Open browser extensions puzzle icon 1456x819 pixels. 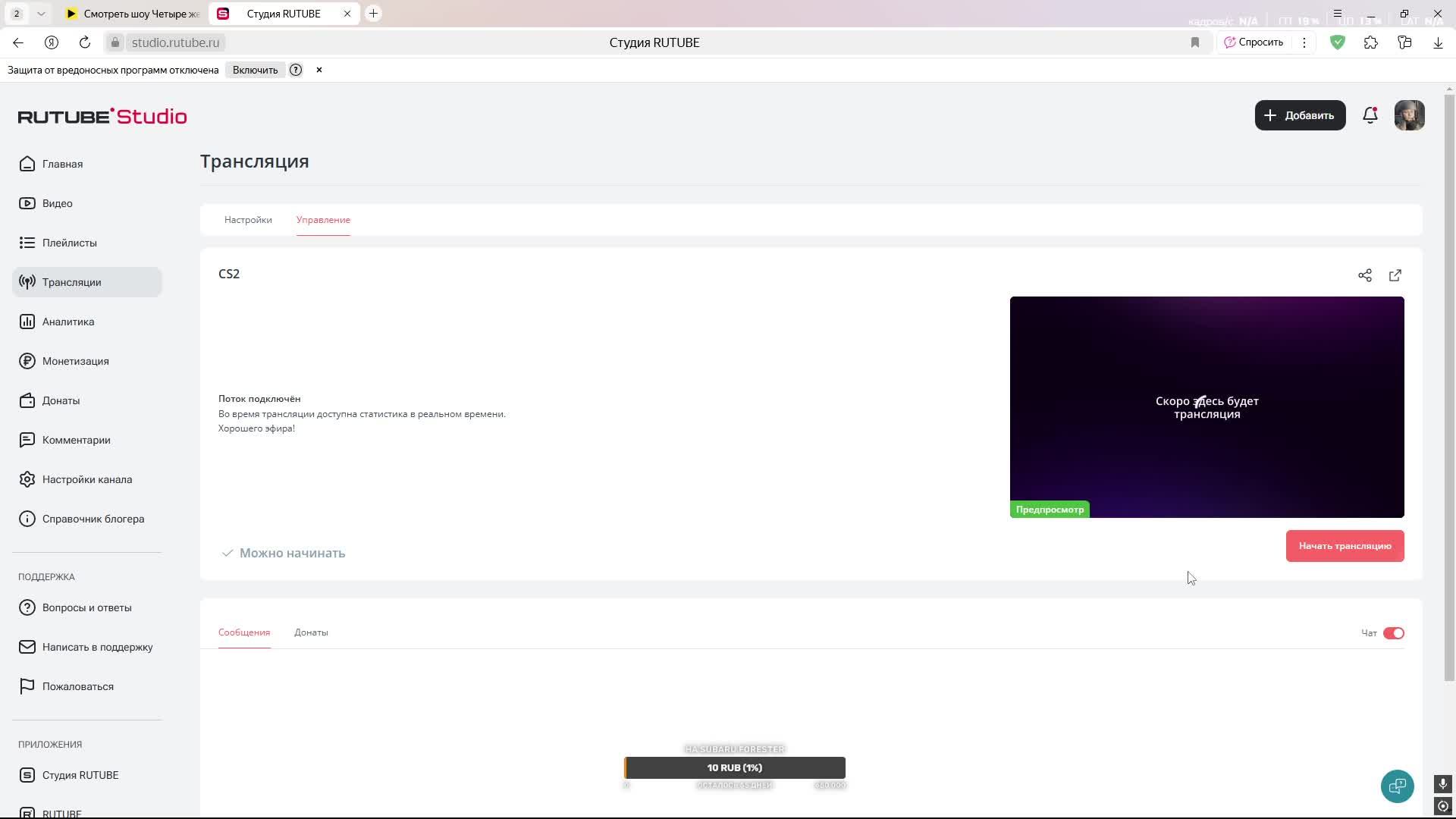(1371, 42)
